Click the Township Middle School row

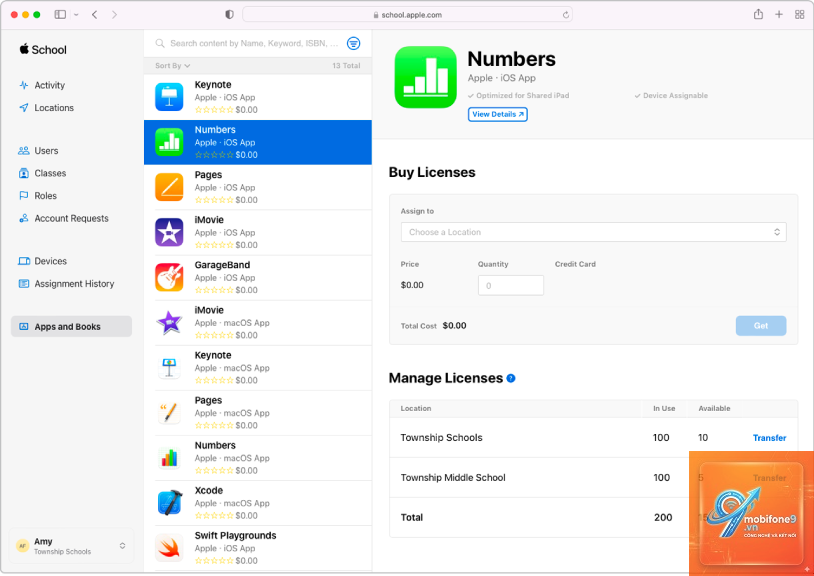593,477
